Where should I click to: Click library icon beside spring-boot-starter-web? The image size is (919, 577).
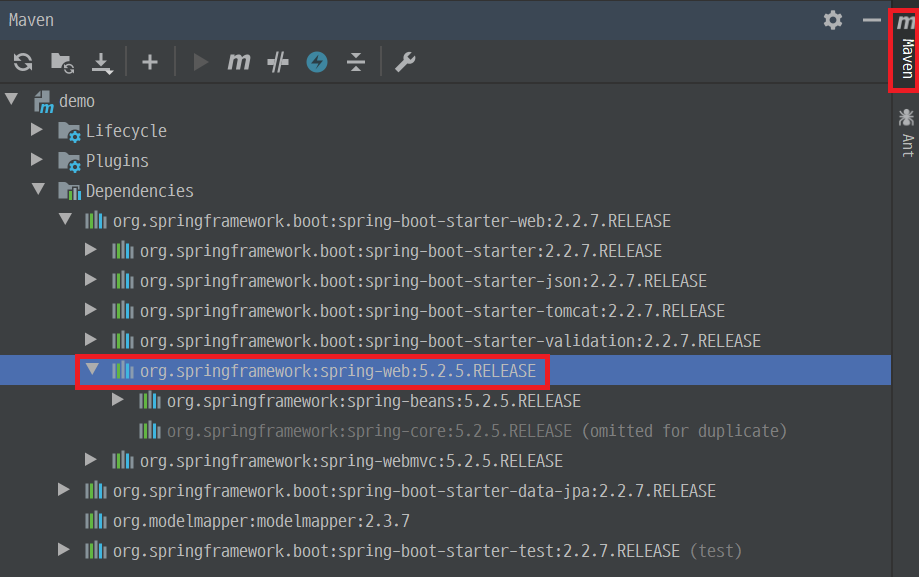coord(96,220)
